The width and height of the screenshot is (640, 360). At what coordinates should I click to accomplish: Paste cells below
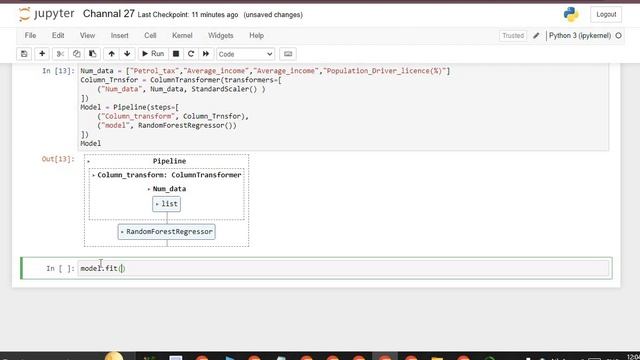tap(93, 54)
